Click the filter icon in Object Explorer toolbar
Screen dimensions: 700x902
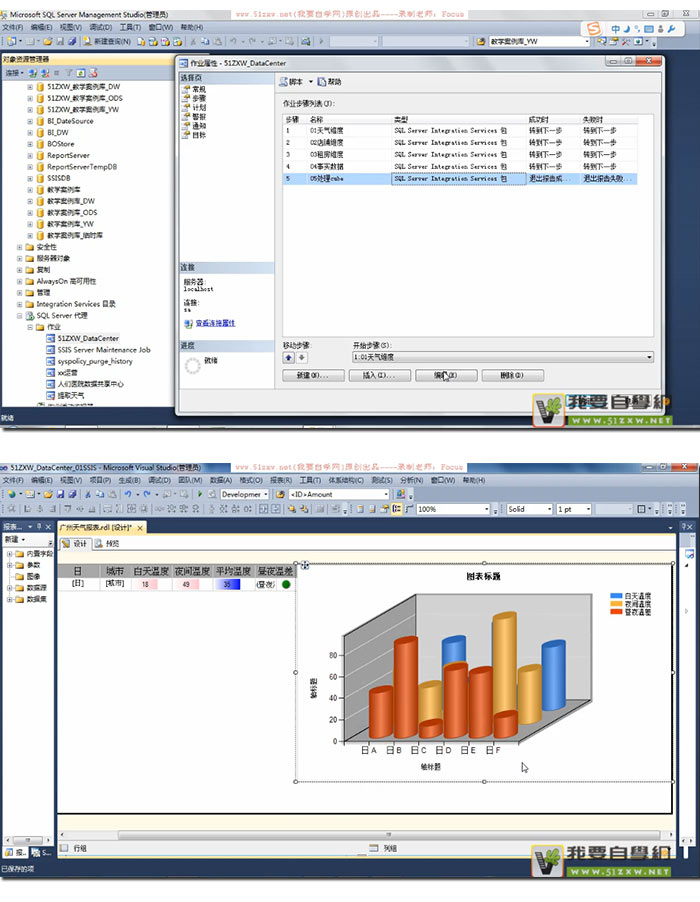(68, 73)
